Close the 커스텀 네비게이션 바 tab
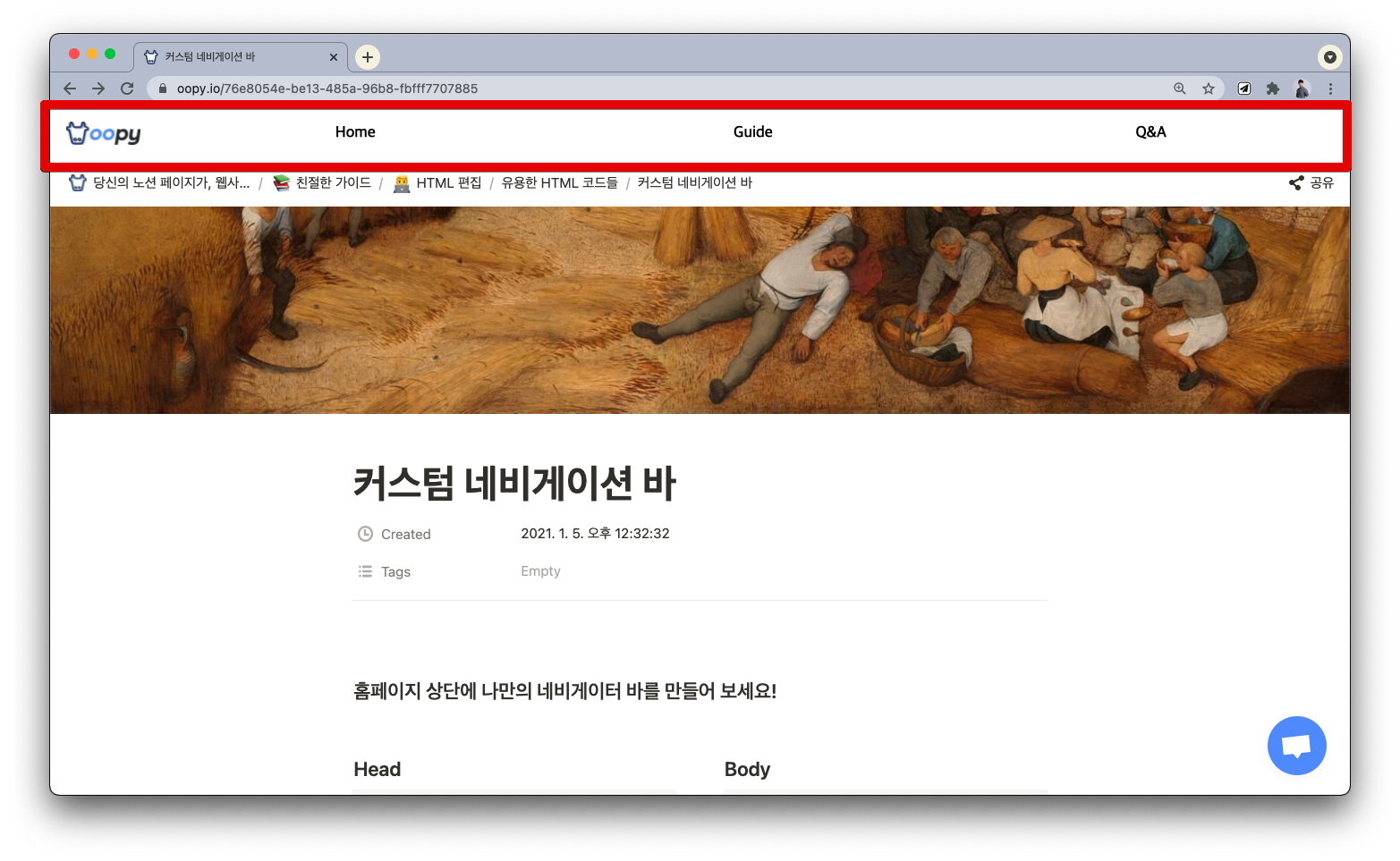 pos(334,57)
